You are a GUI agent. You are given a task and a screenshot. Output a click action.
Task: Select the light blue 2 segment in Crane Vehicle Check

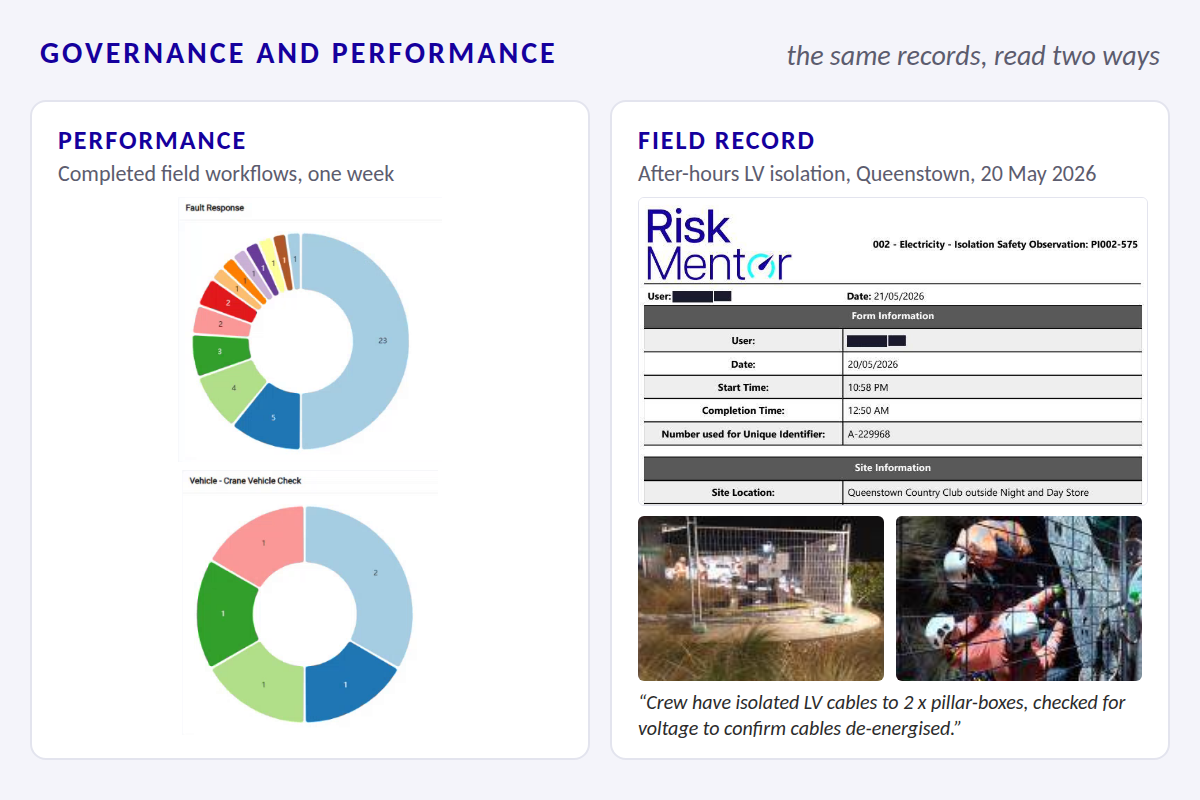(x=376, y=573)
